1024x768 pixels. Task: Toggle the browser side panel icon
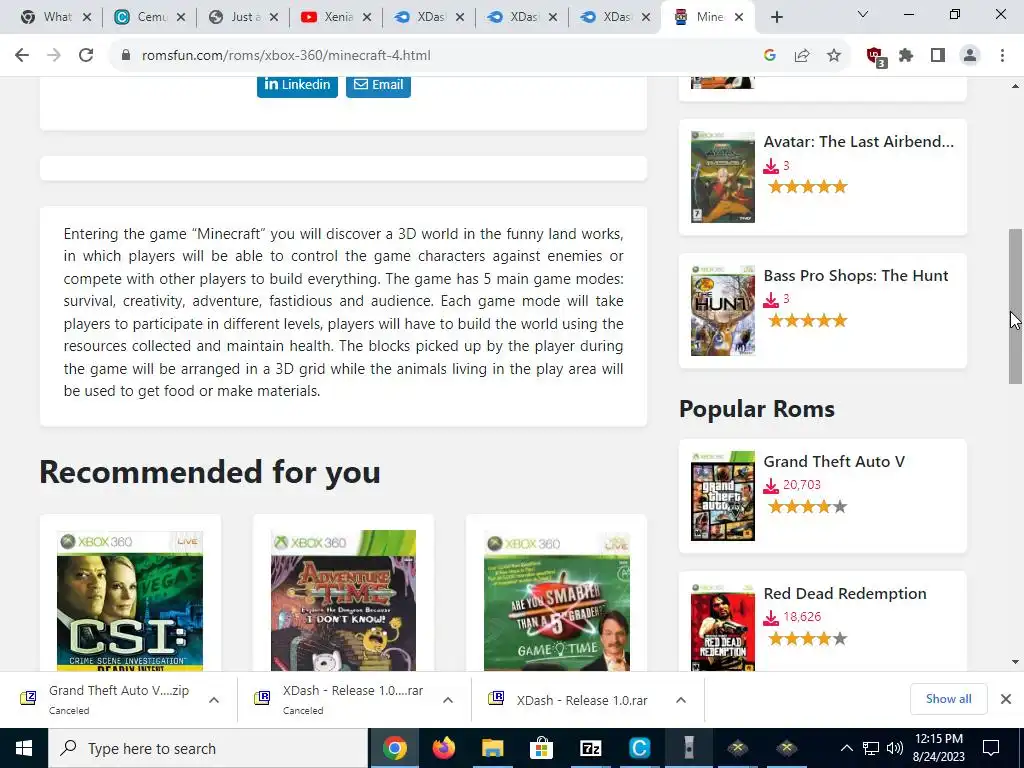[938, 56]
